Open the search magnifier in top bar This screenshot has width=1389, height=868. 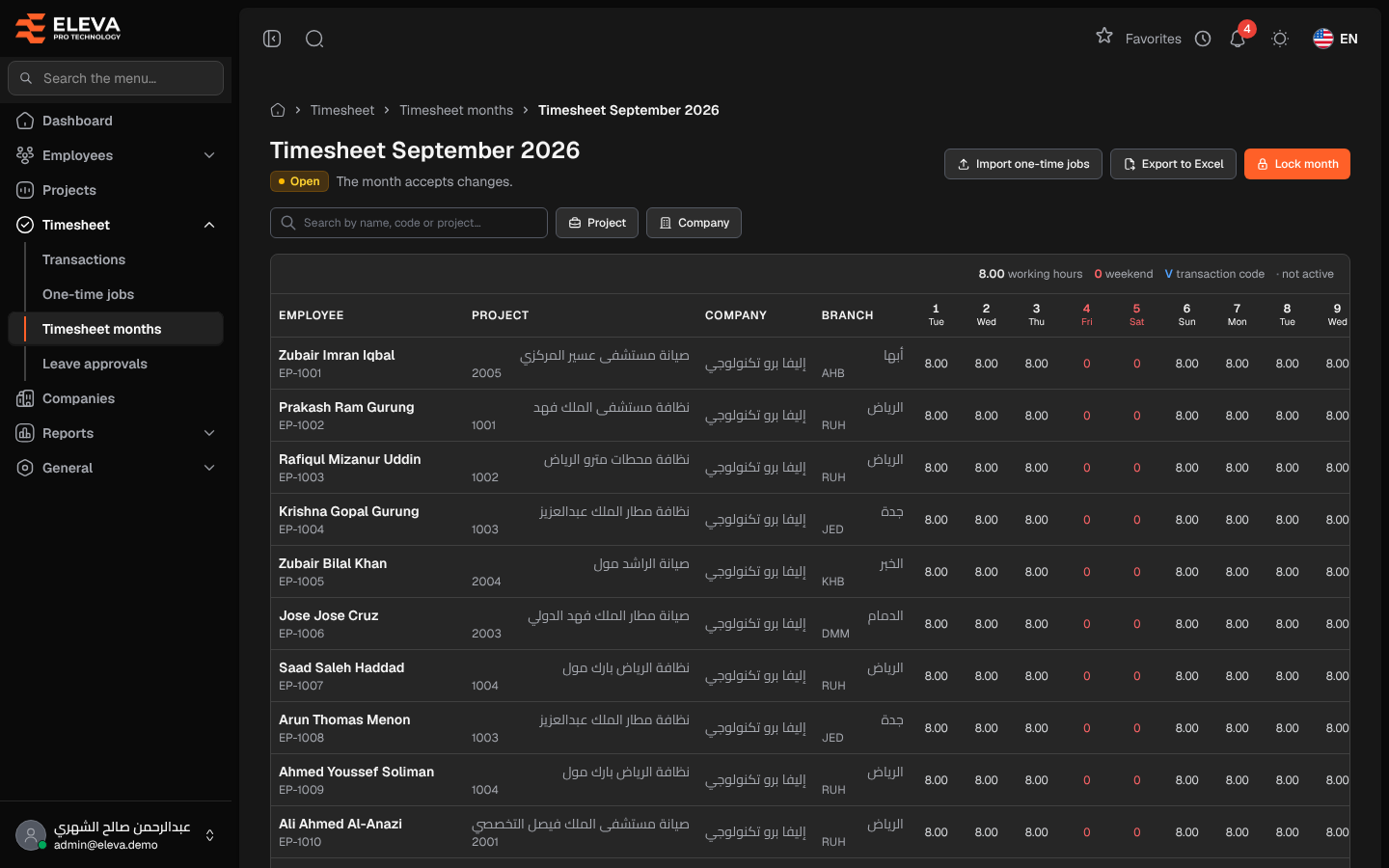click(314, 39)
